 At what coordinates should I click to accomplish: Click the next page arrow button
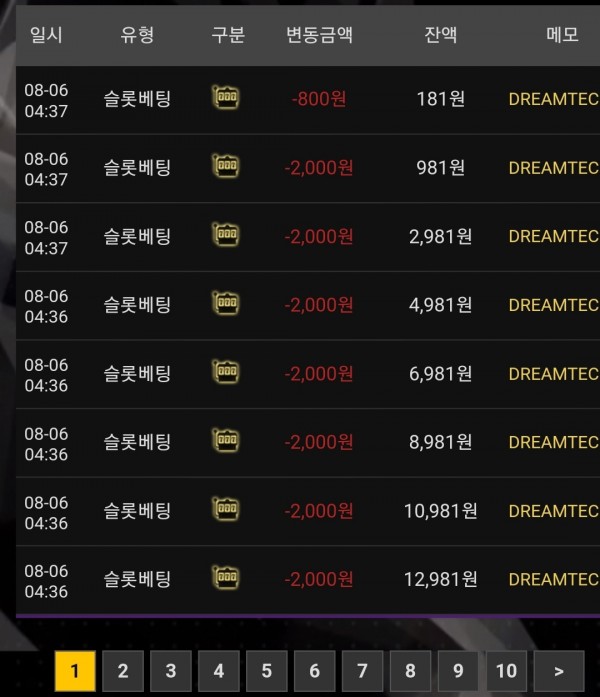tap(559, 671)
